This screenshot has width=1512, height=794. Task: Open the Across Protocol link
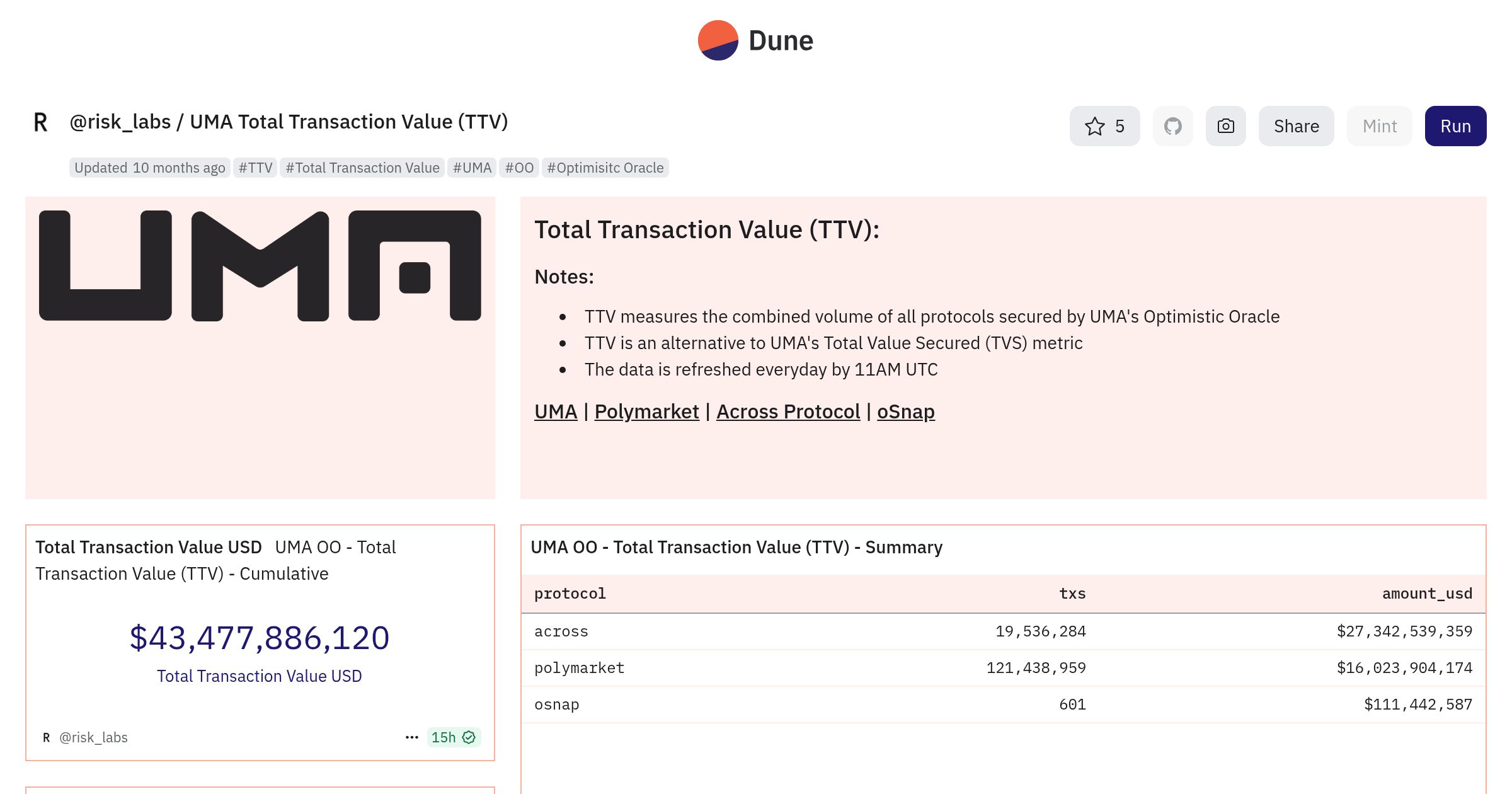coord(788,411)
